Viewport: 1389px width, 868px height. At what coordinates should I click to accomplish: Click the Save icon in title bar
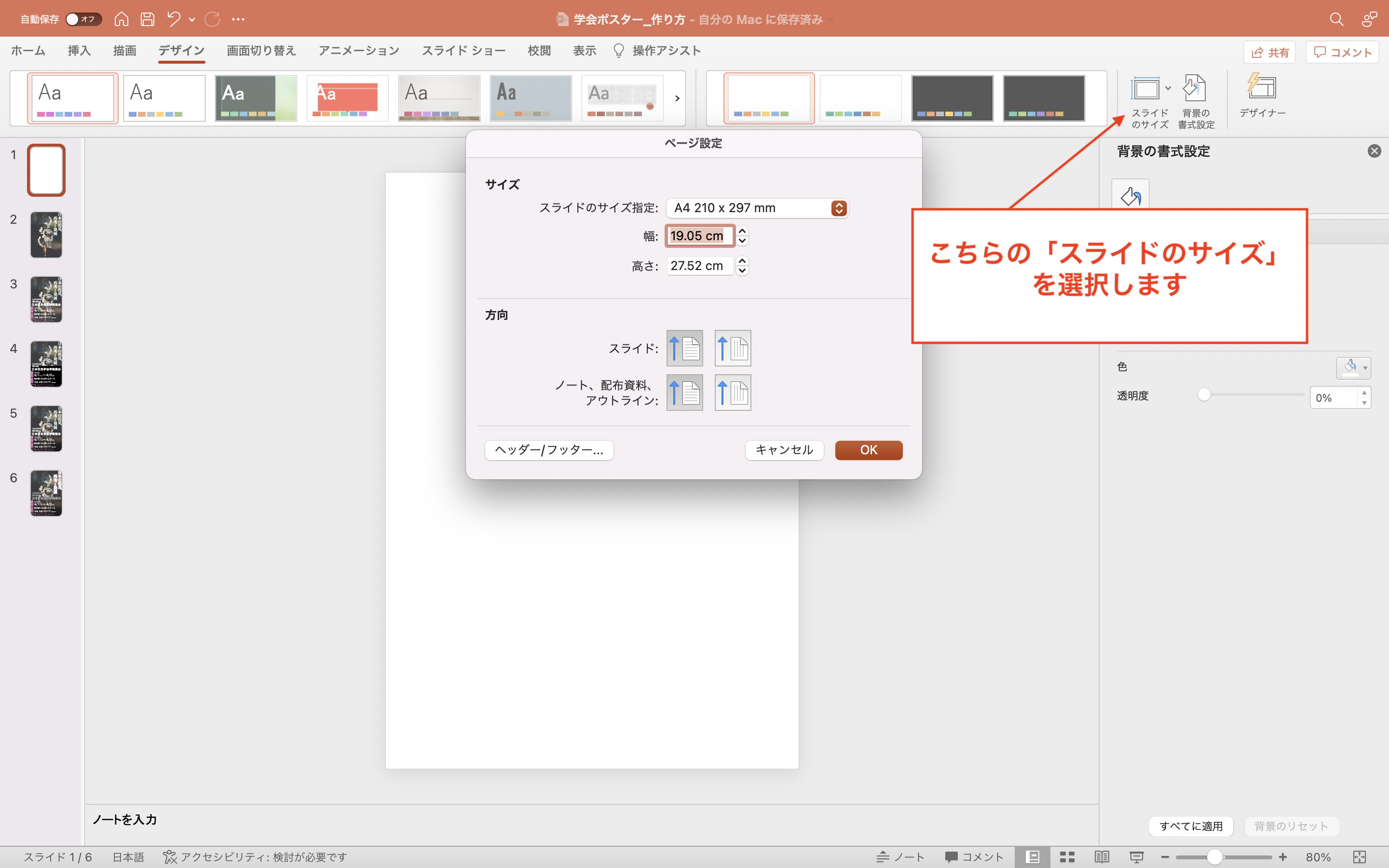coord(148,19)
